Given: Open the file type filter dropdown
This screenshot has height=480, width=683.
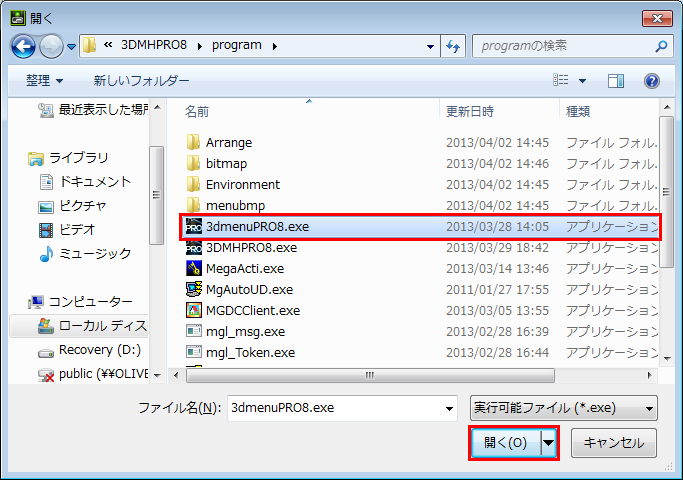Looking at the screenshot, I should [563, 408].
